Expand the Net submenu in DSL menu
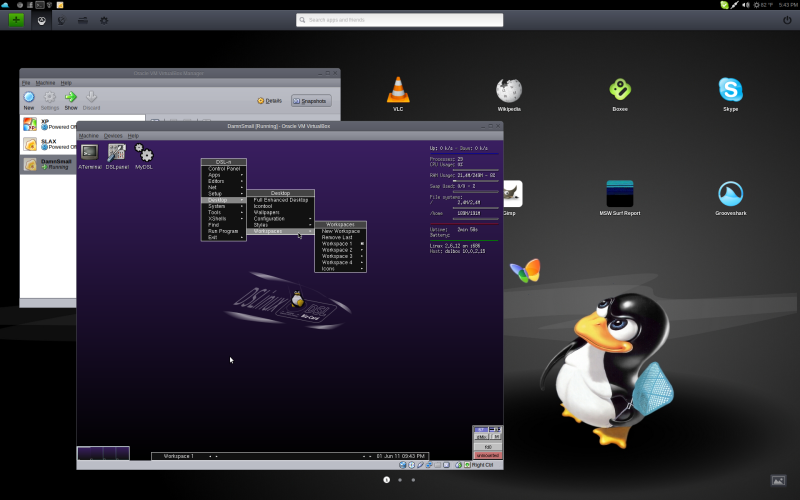Screen dimensions: 800x500 [x=223, y=187]
